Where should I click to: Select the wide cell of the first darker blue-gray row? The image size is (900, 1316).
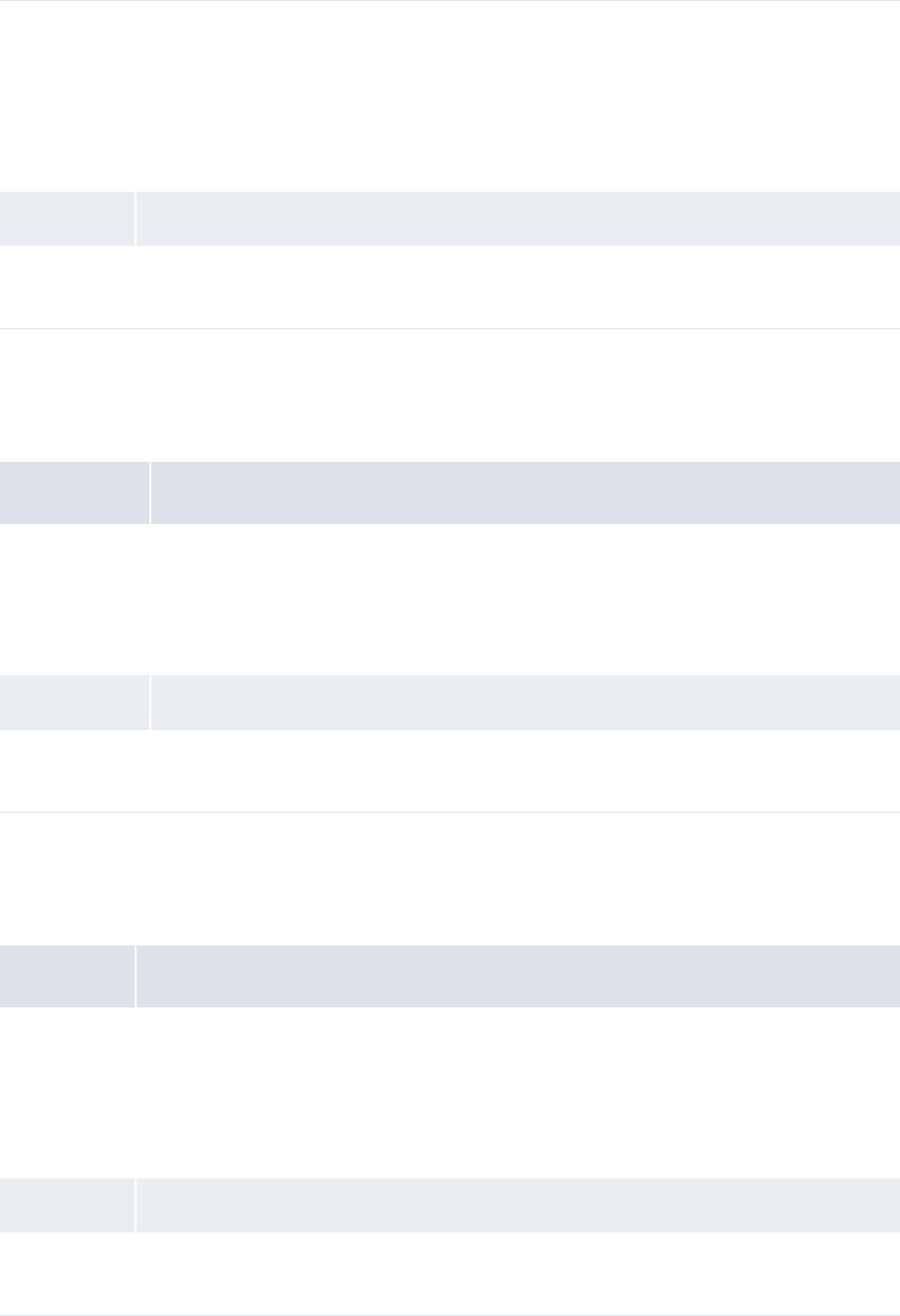pyautogui.click(x=526, y=492)
